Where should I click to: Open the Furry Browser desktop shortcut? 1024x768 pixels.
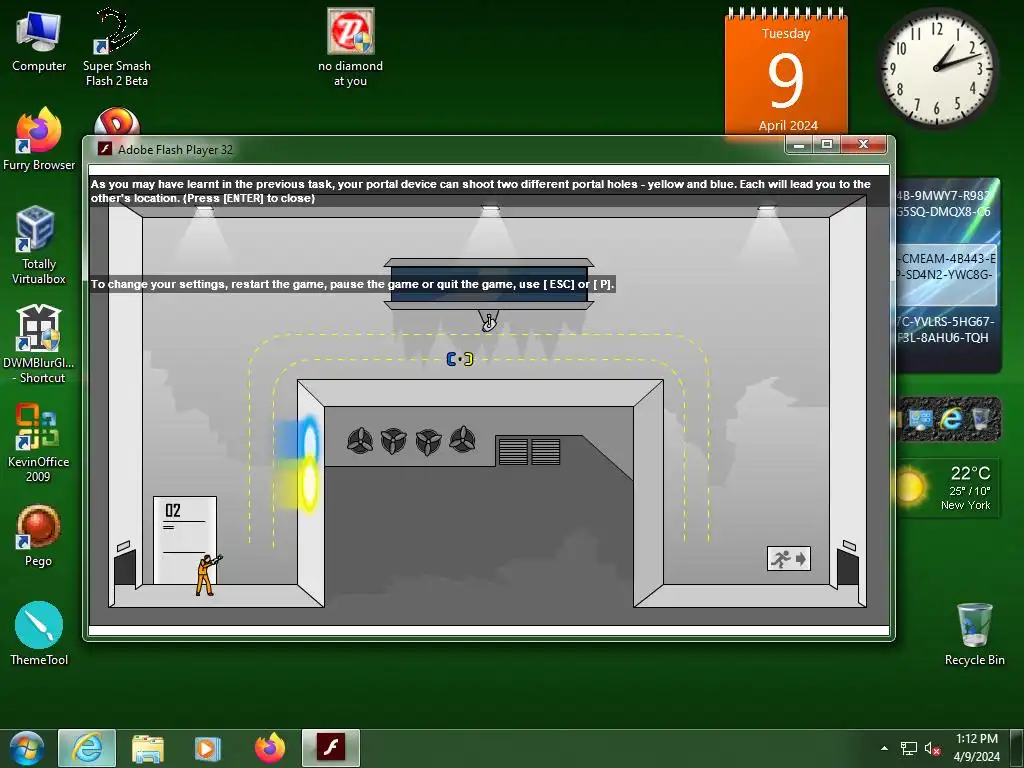pyautogui.click(x=39, y=140)
